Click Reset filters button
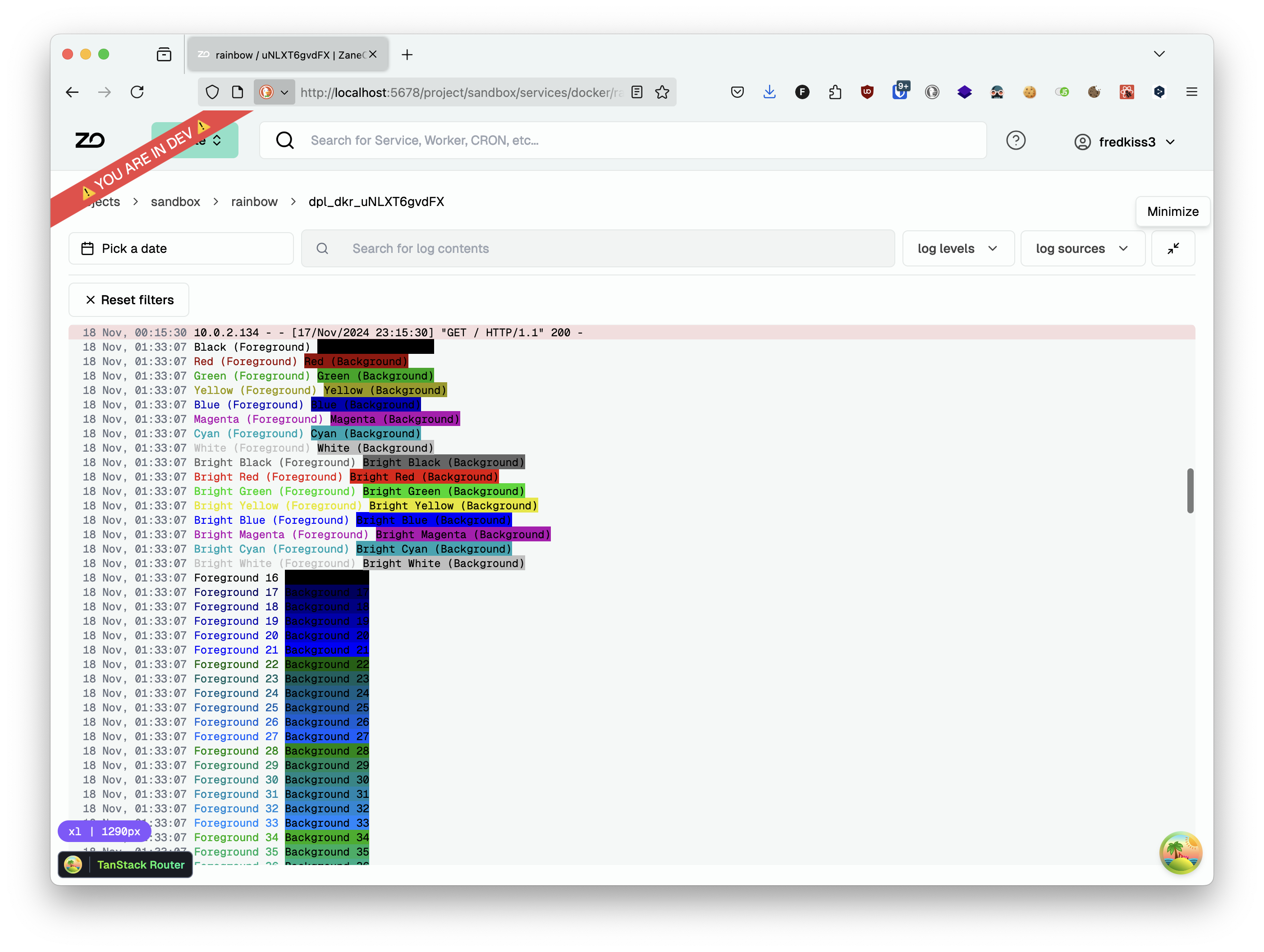Image resolution: width=1264 pixels, height=952 pixels. [129, 300]
